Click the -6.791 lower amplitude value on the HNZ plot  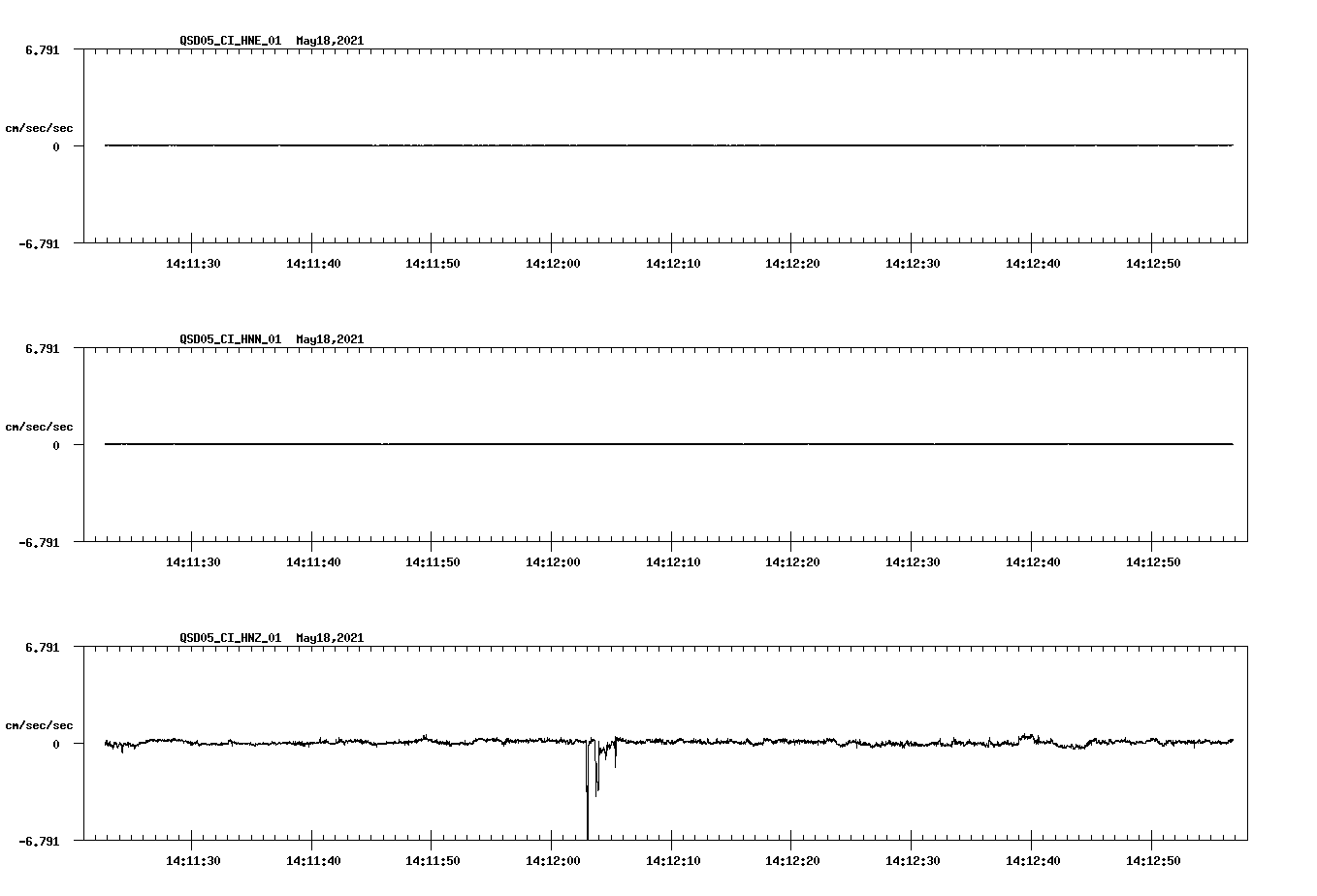41,842
